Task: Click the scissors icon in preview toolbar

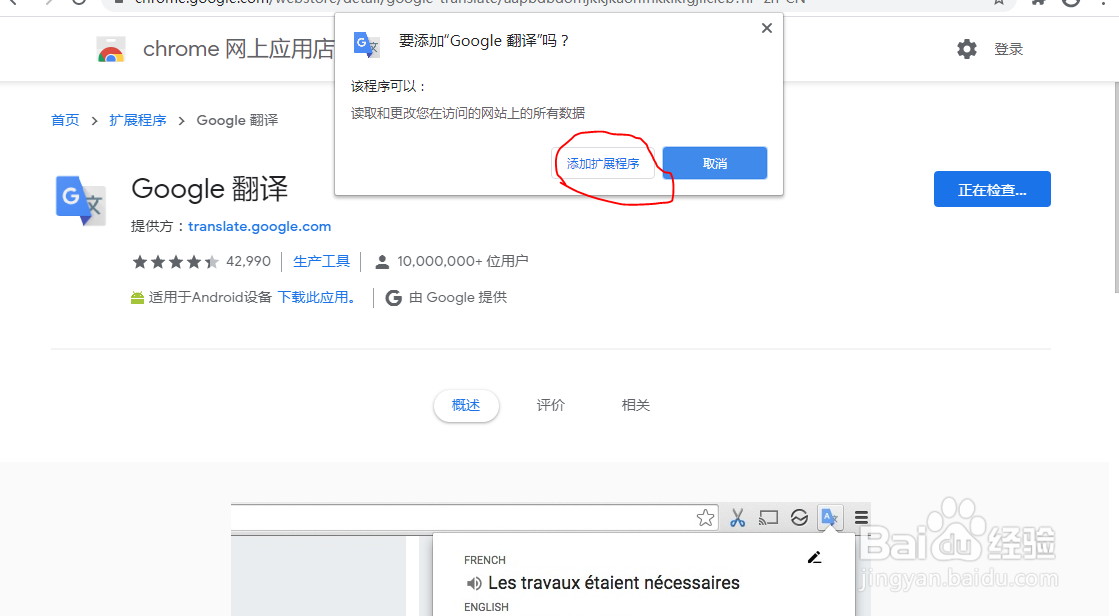Action: click(737, 517)
